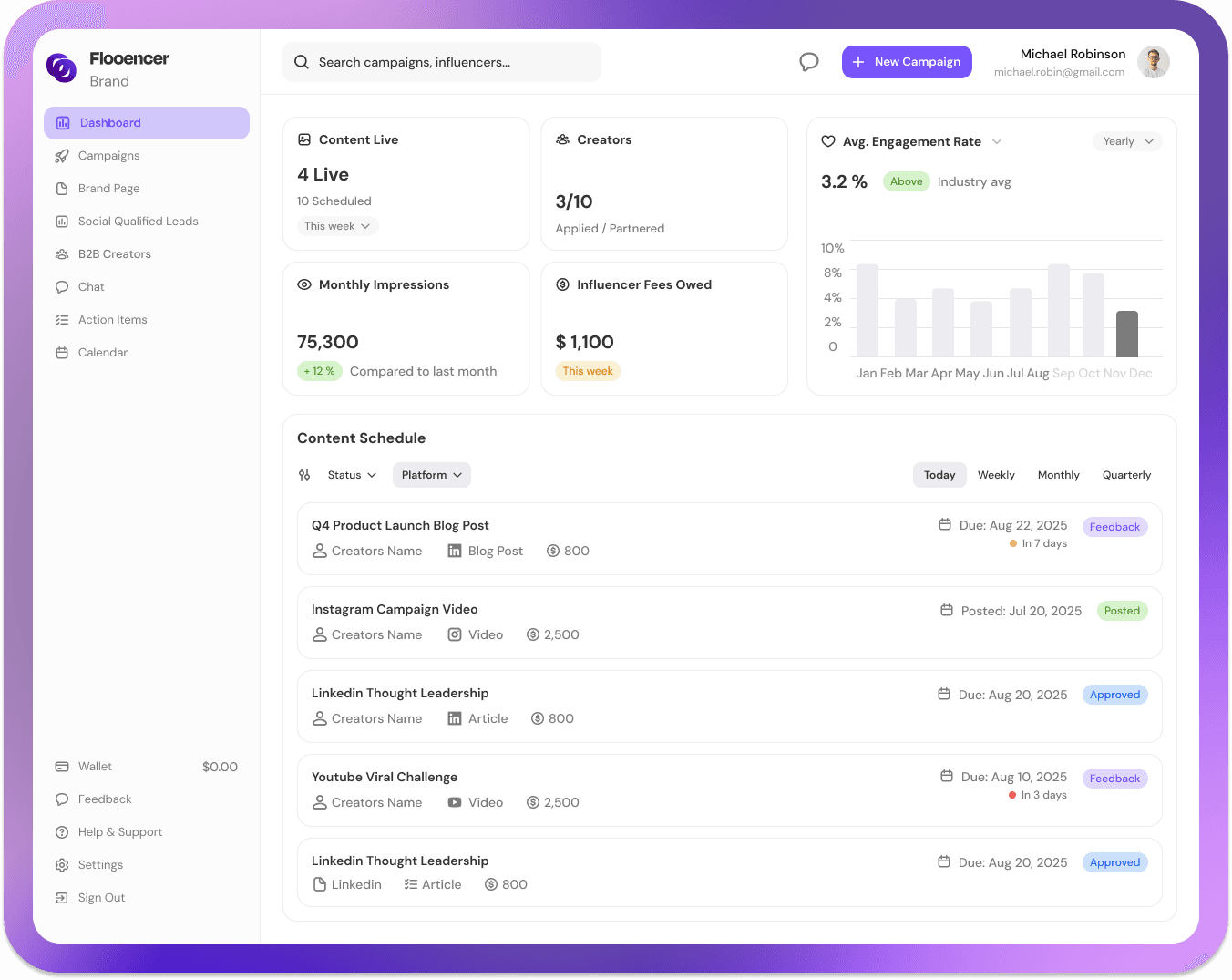This screenshot has height=980, width=1232.
Task: Open the Platform filter dropdown
Action: (x=432, y=475)
